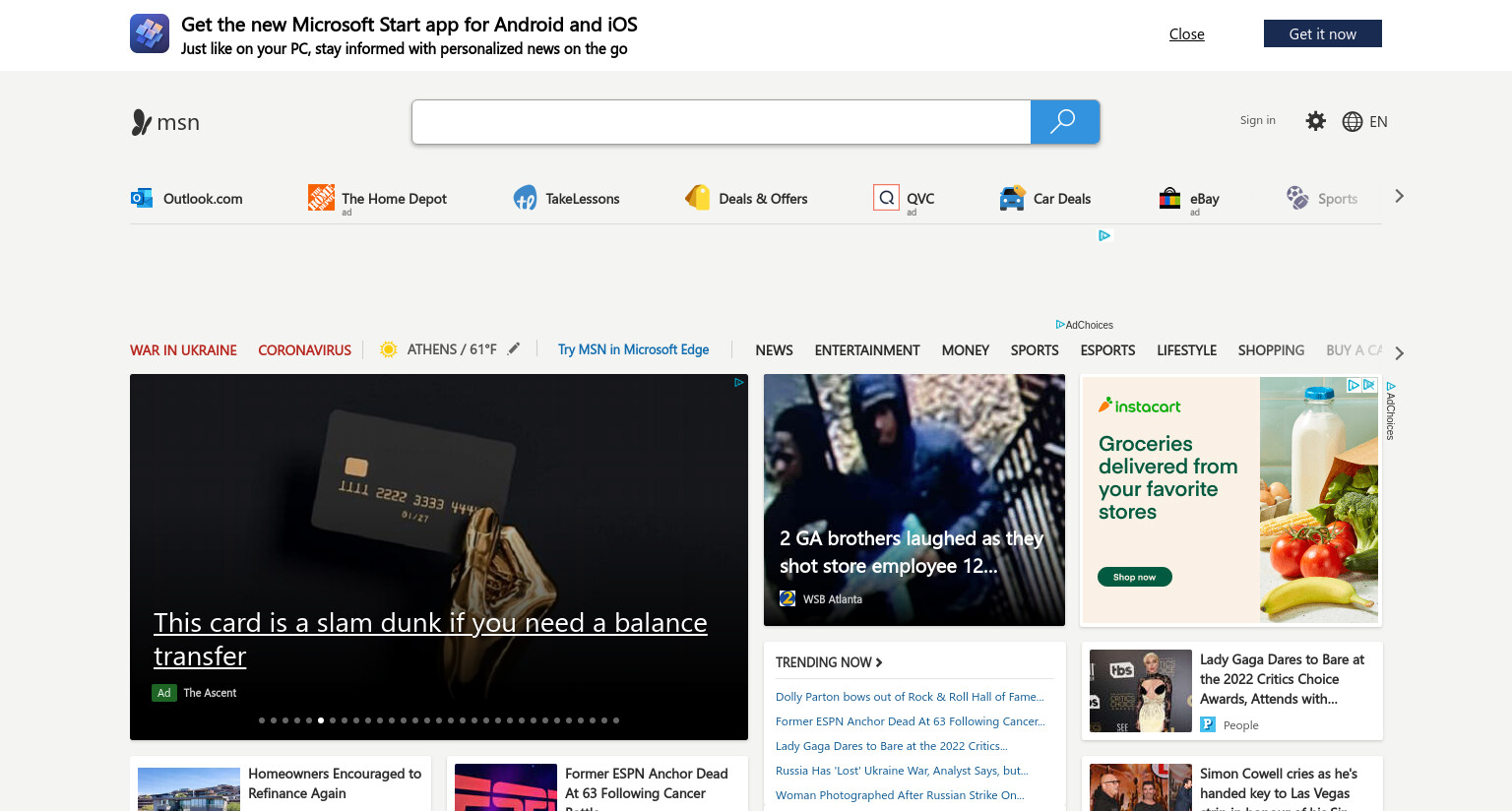Click the Deals & Offers tag icon

point(697,197)
